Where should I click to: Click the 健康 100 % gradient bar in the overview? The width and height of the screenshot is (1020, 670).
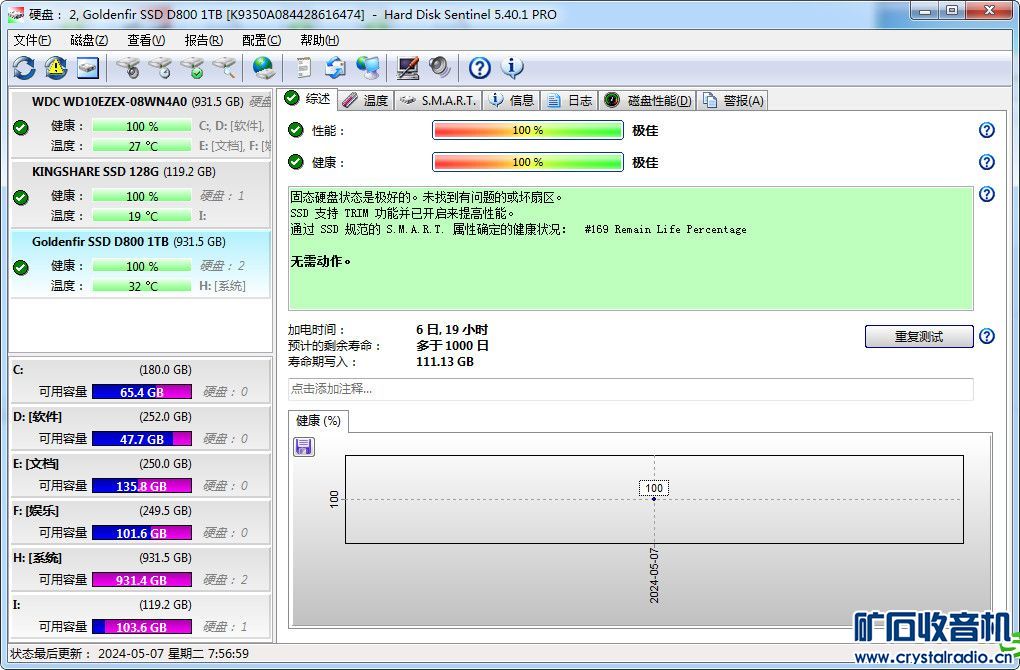[528, 162]
